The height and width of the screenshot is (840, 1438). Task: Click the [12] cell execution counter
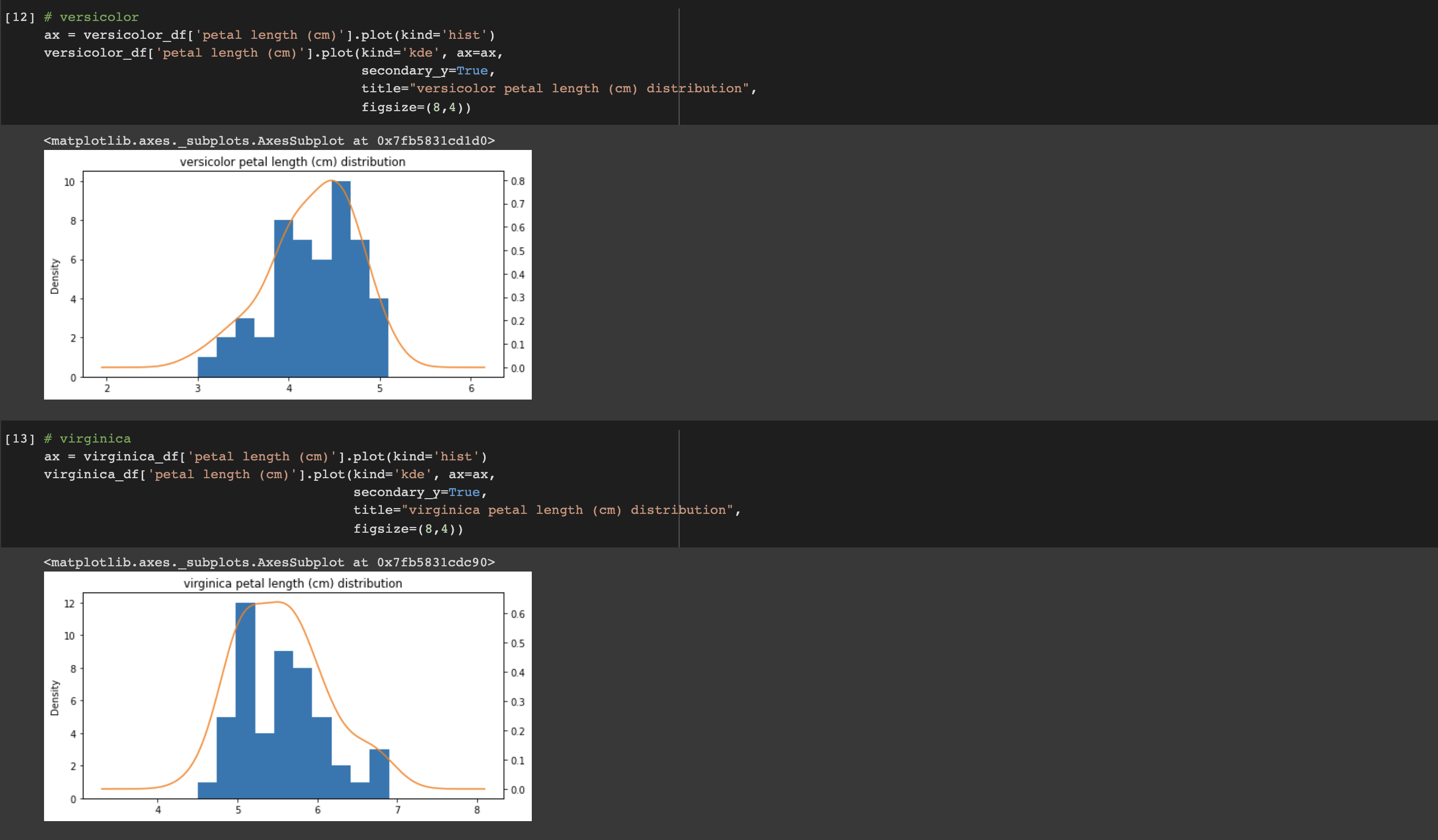tap(19, 17)
